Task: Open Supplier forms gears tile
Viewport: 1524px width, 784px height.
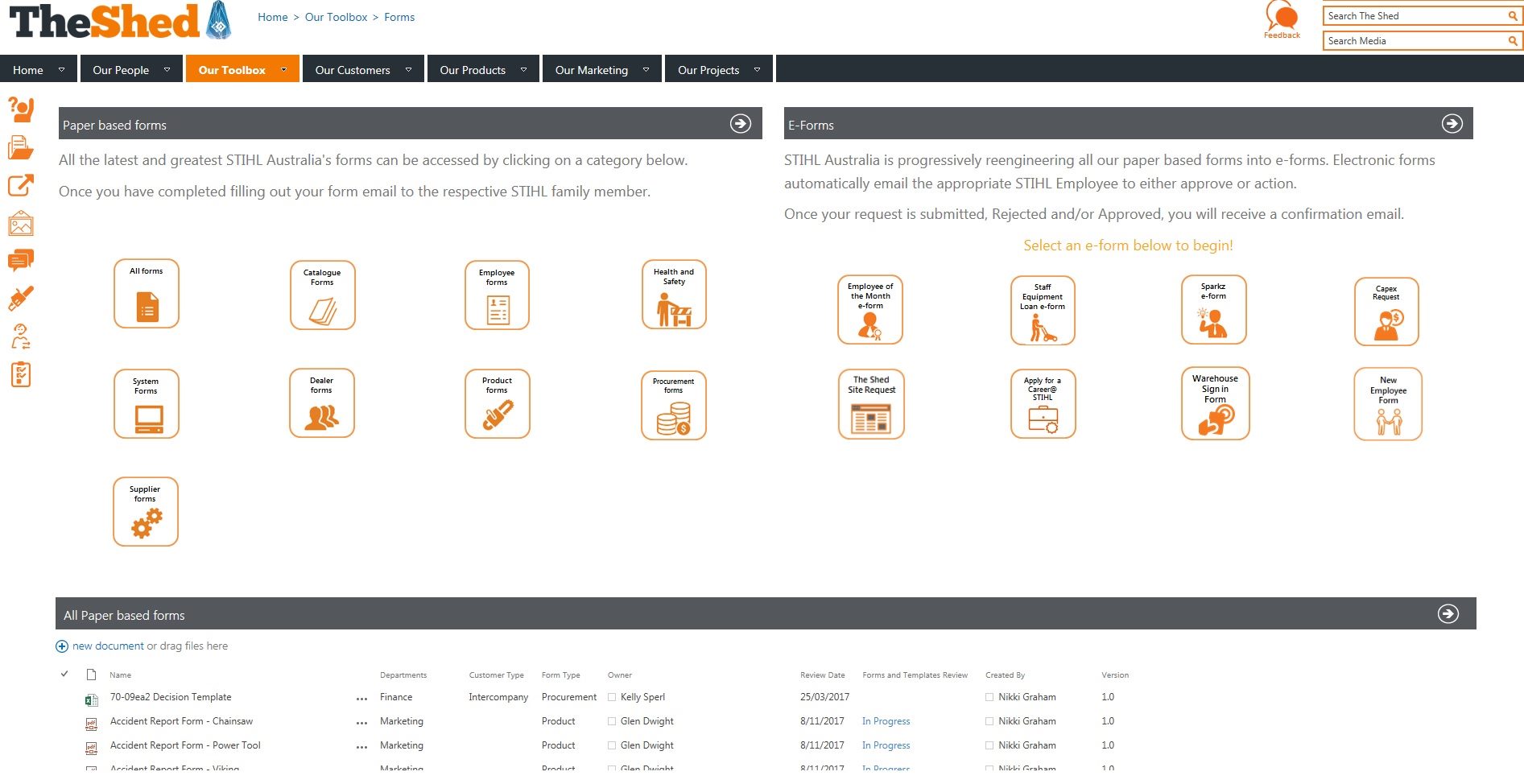Action: tap(146, 511)
